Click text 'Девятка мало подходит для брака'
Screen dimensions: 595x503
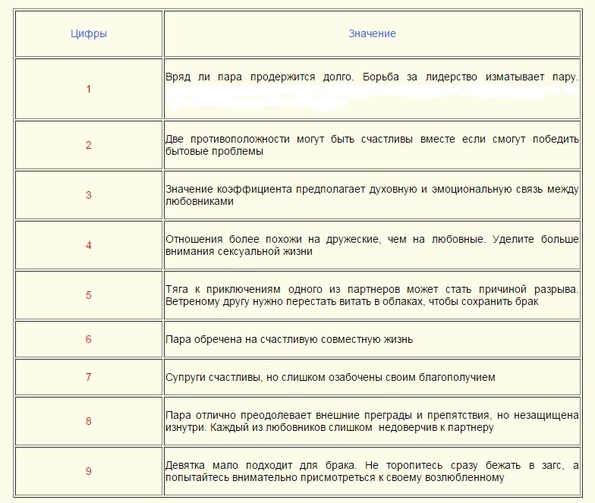(261, 465)
